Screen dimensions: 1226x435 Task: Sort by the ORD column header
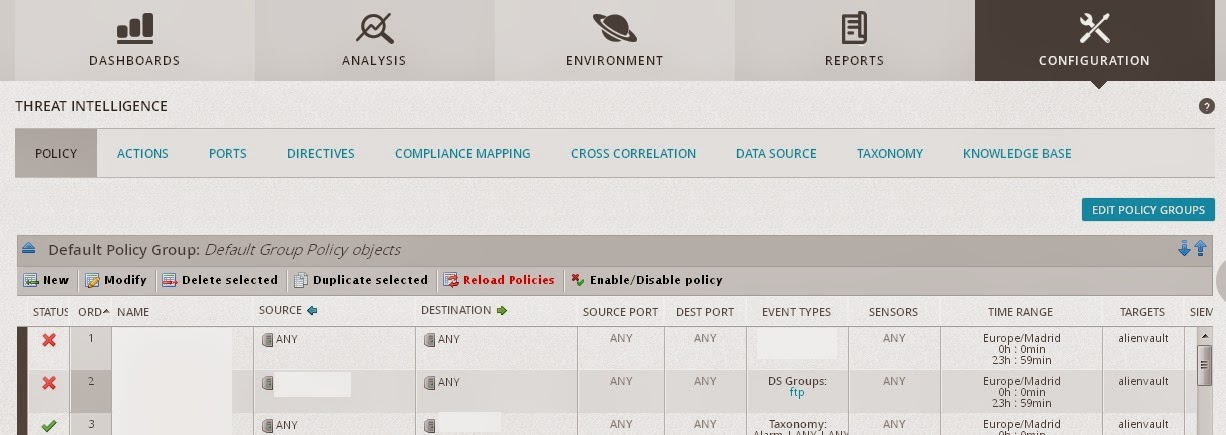[91, 312]
